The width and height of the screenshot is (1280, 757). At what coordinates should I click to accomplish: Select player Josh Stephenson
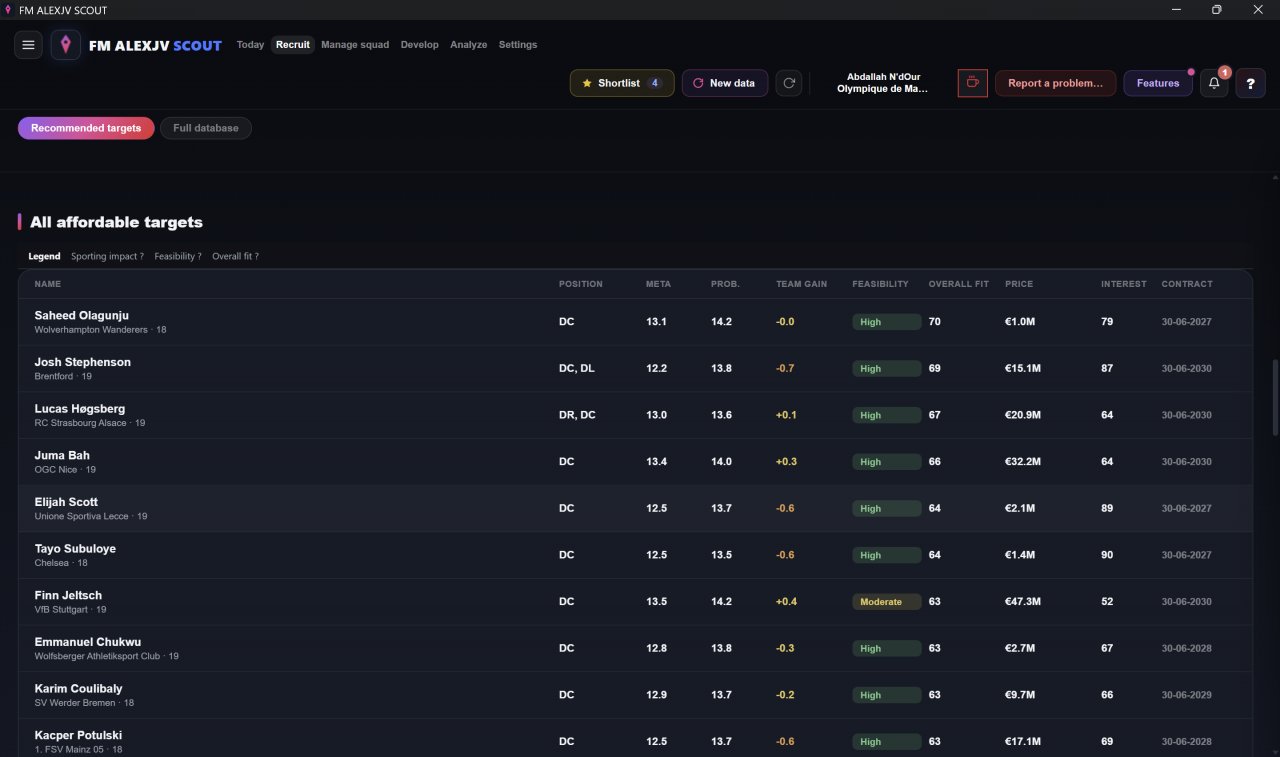635,369
